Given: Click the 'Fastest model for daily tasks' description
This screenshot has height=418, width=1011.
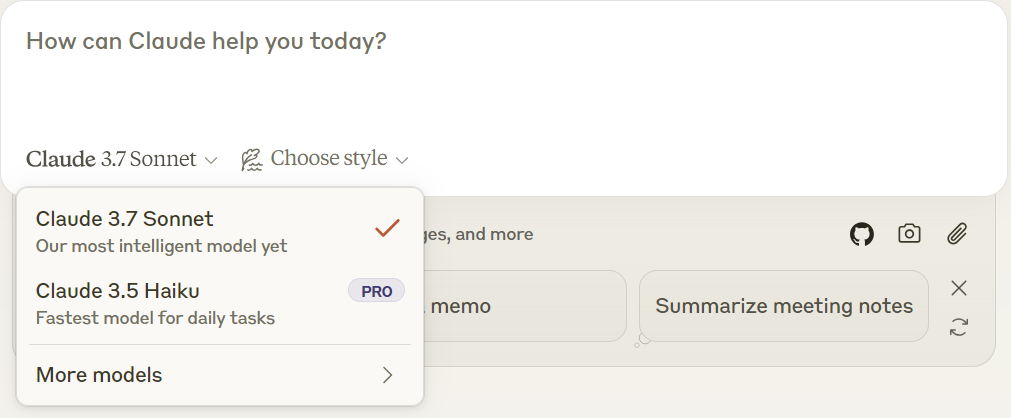Looking at the screenshot, I should pos(155,318).
